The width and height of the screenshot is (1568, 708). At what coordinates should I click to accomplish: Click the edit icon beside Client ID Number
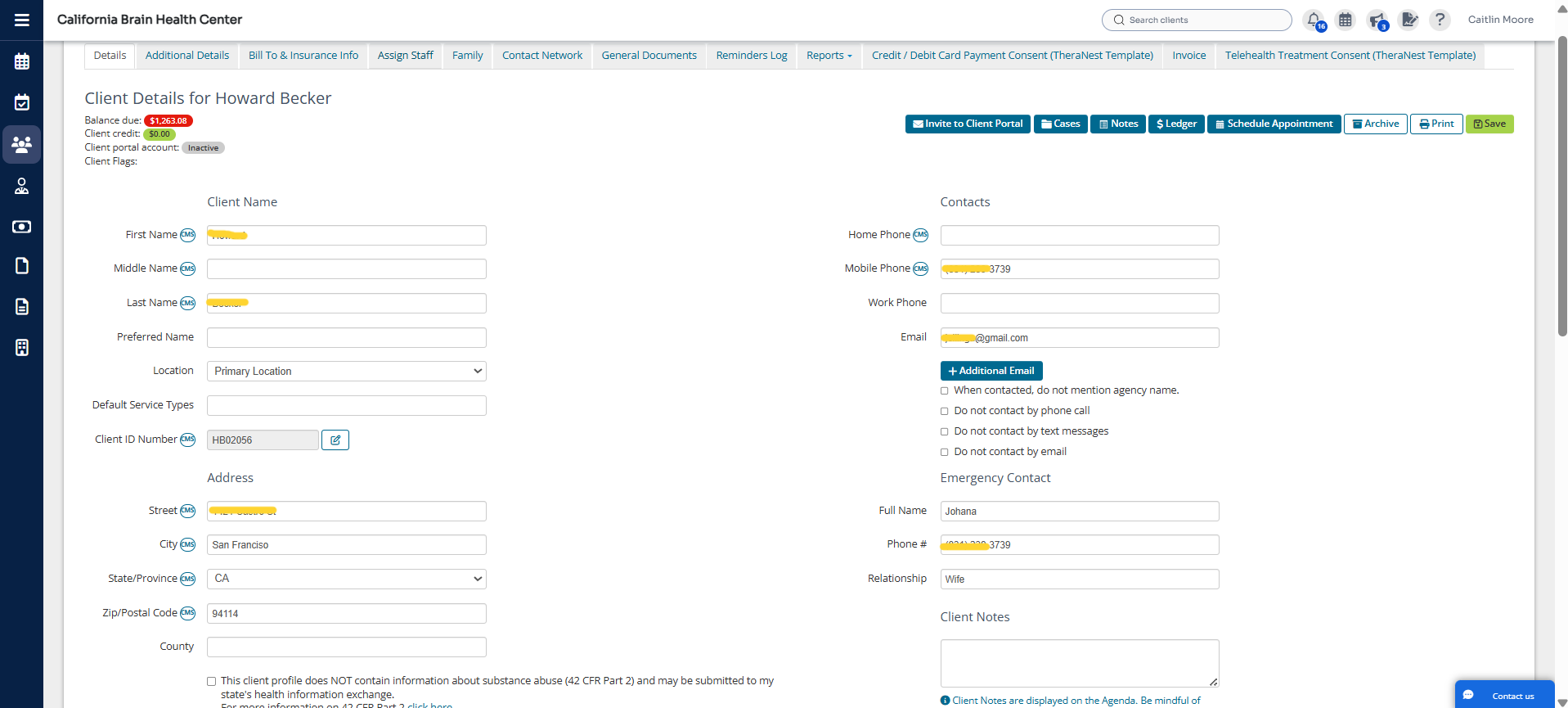pyautogui.click(x=335, y=440)
